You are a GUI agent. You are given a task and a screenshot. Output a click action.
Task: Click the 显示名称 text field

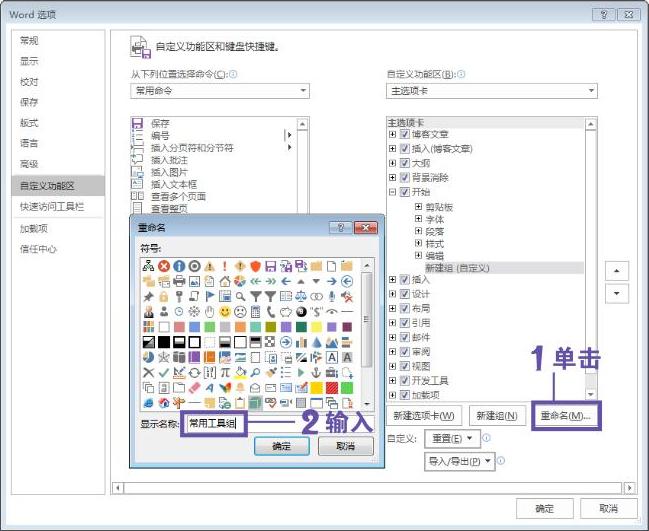278,423
